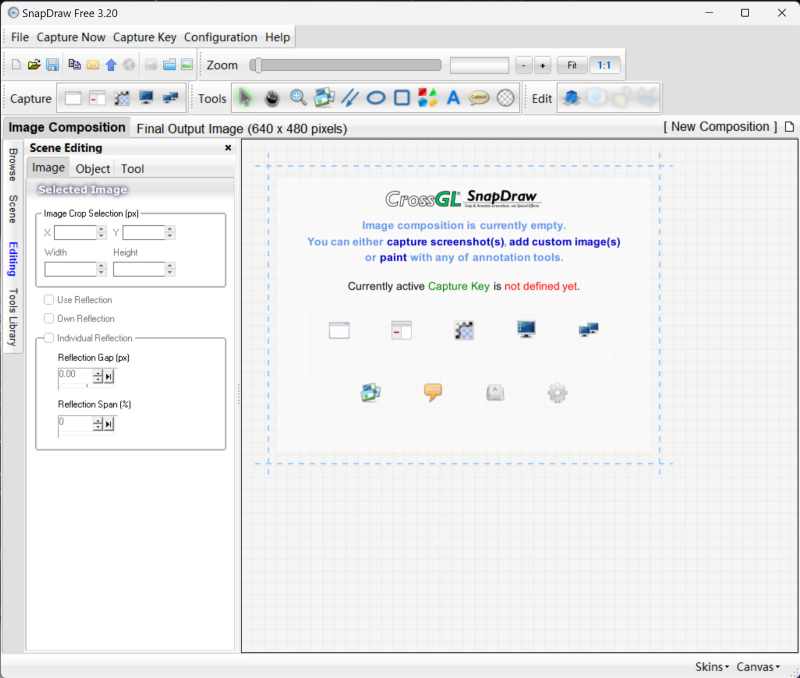The width and height of the screenshot is (800, 678).
Task: Click the crop Width stepper arrows
Action: 101,269
